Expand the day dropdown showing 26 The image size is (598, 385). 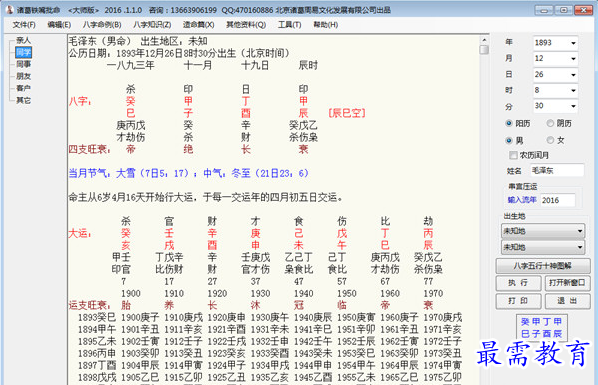tap(573, 75)
